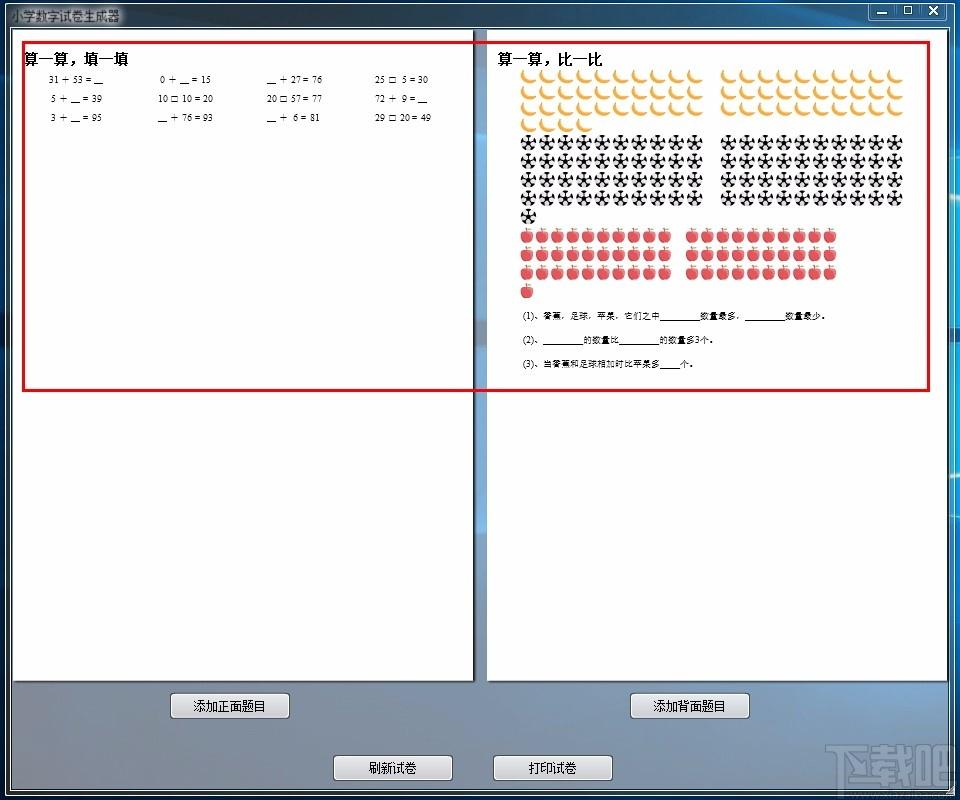Click the 添加背面题目 button

(x=689, y=706)
